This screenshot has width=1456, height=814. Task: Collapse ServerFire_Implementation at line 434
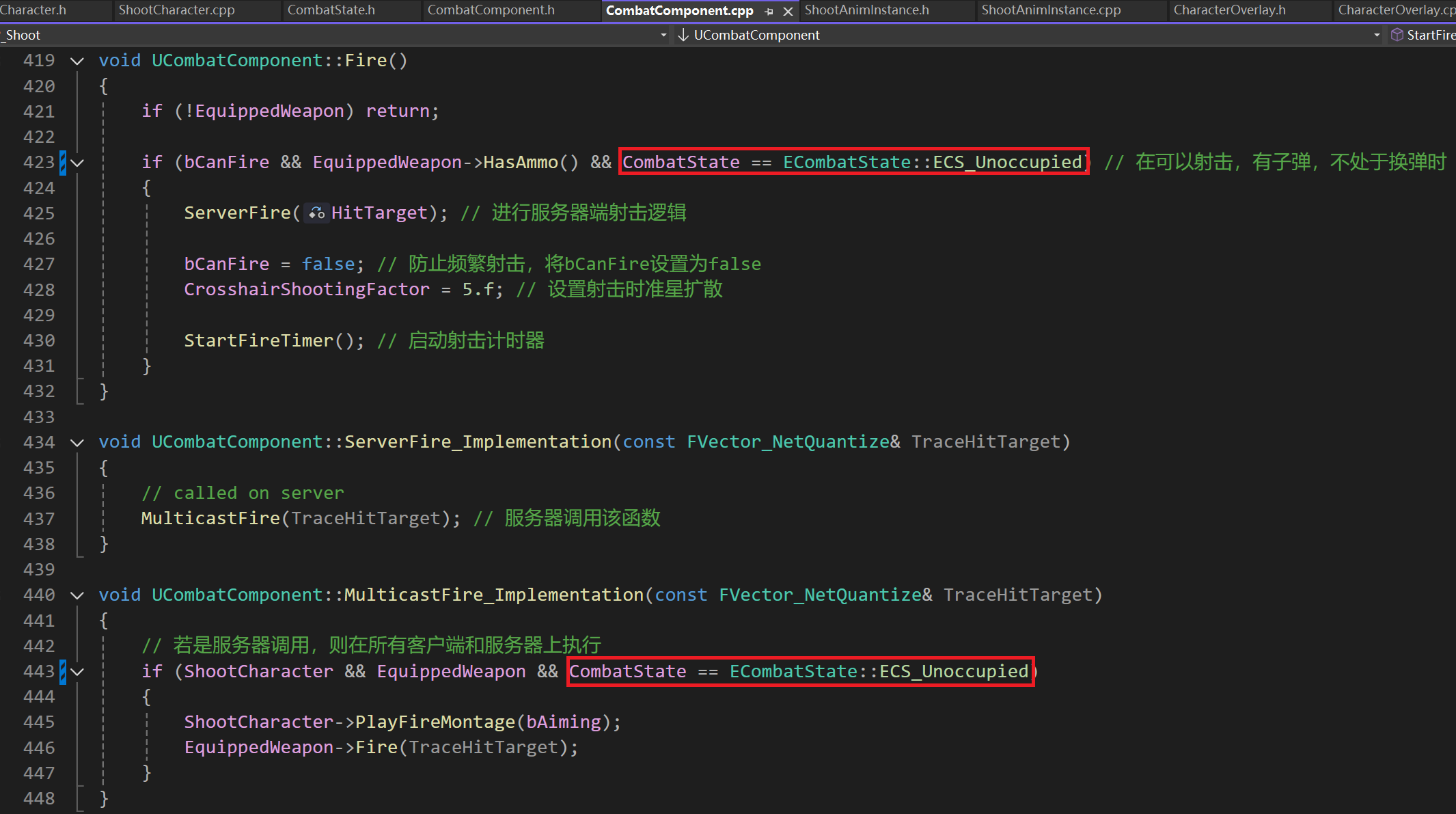(77, 443)
